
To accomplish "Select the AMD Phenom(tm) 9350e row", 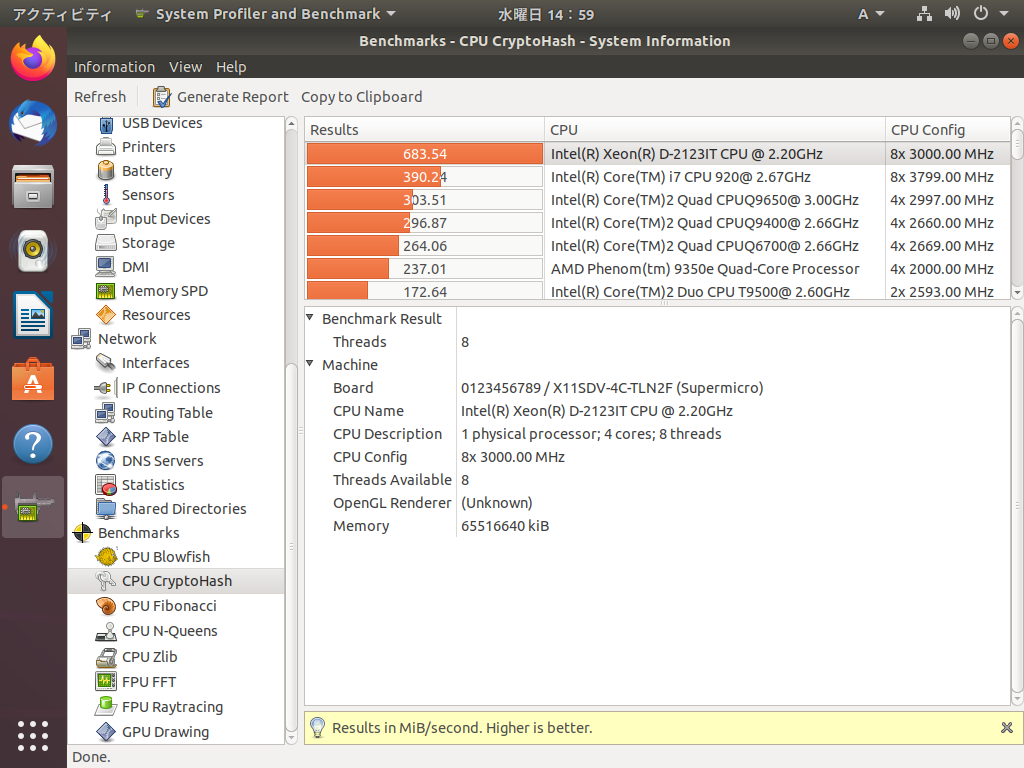I will (658, 268).
